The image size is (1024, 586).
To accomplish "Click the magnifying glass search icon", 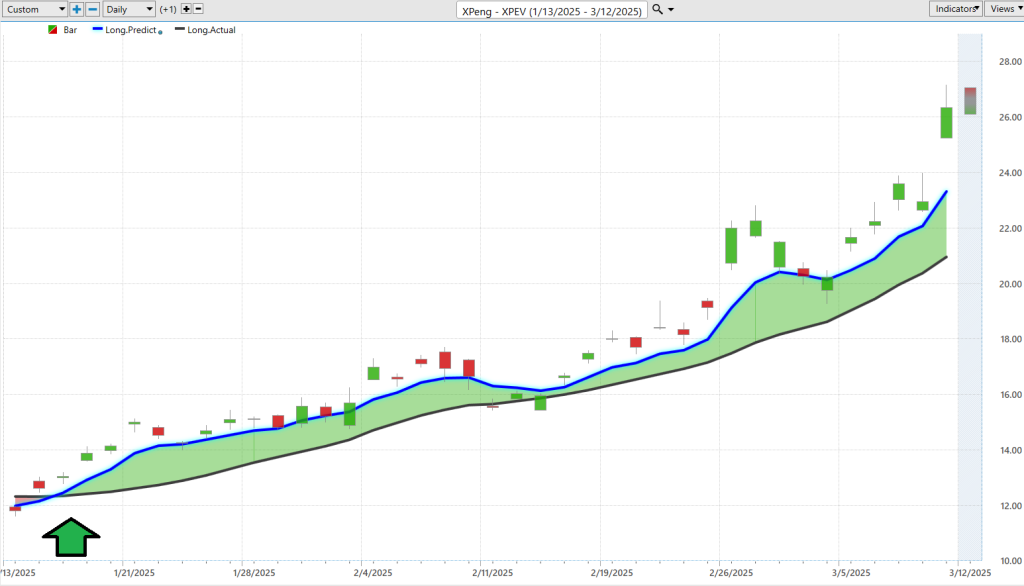I will (656, 9).
